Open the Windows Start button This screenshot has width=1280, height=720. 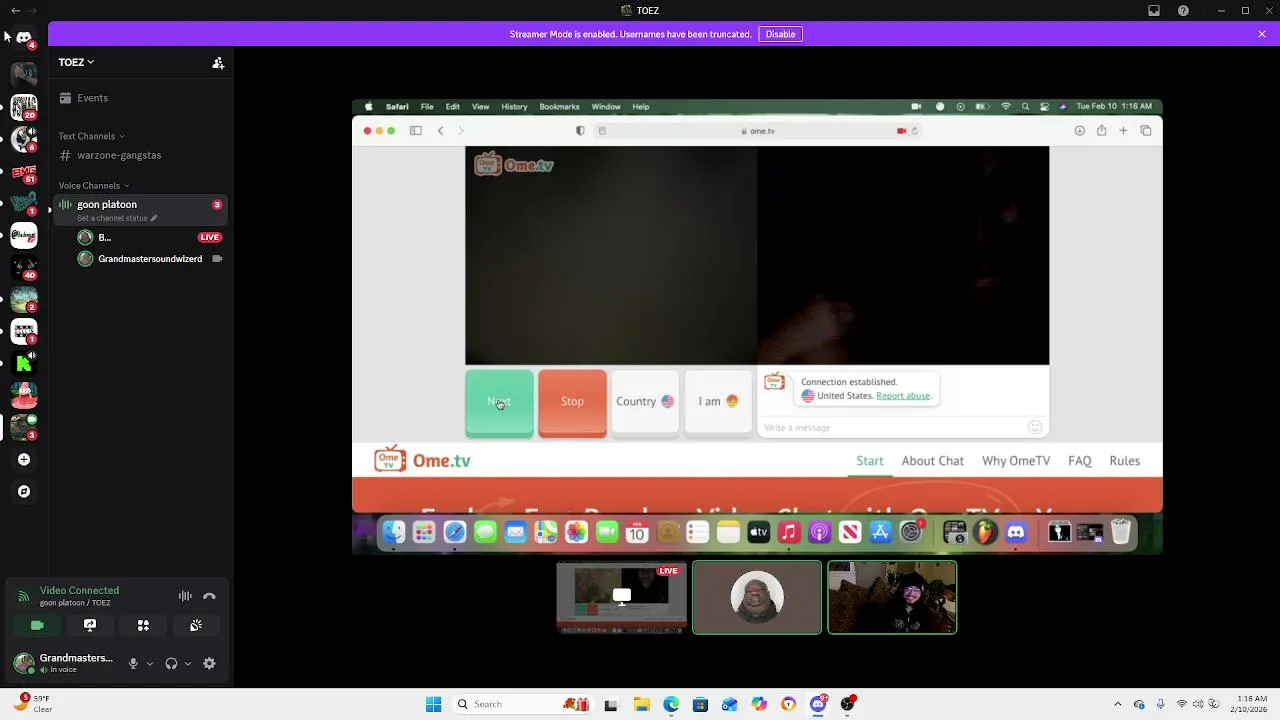pyautogui.click(x=433, y=704)
